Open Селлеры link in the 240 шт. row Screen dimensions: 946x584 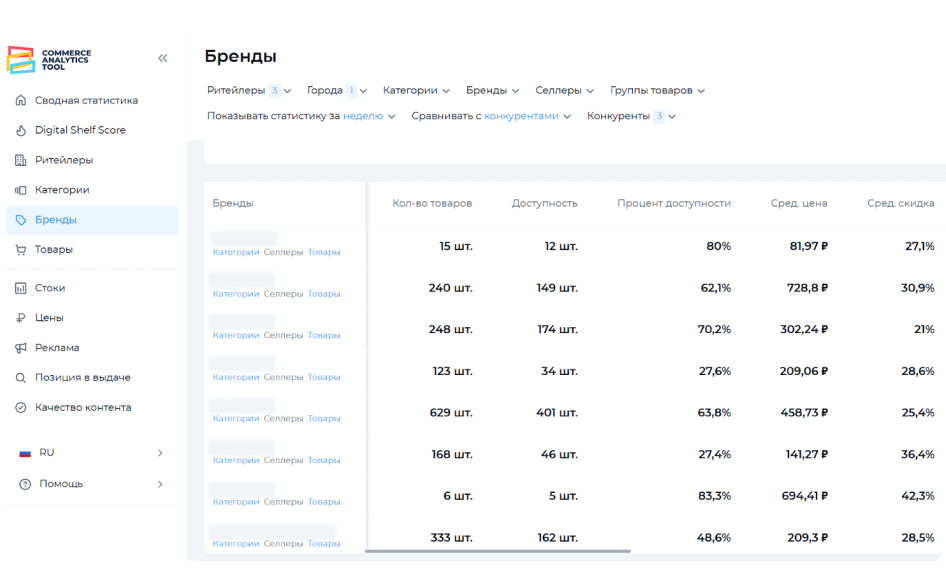point(284,294)
